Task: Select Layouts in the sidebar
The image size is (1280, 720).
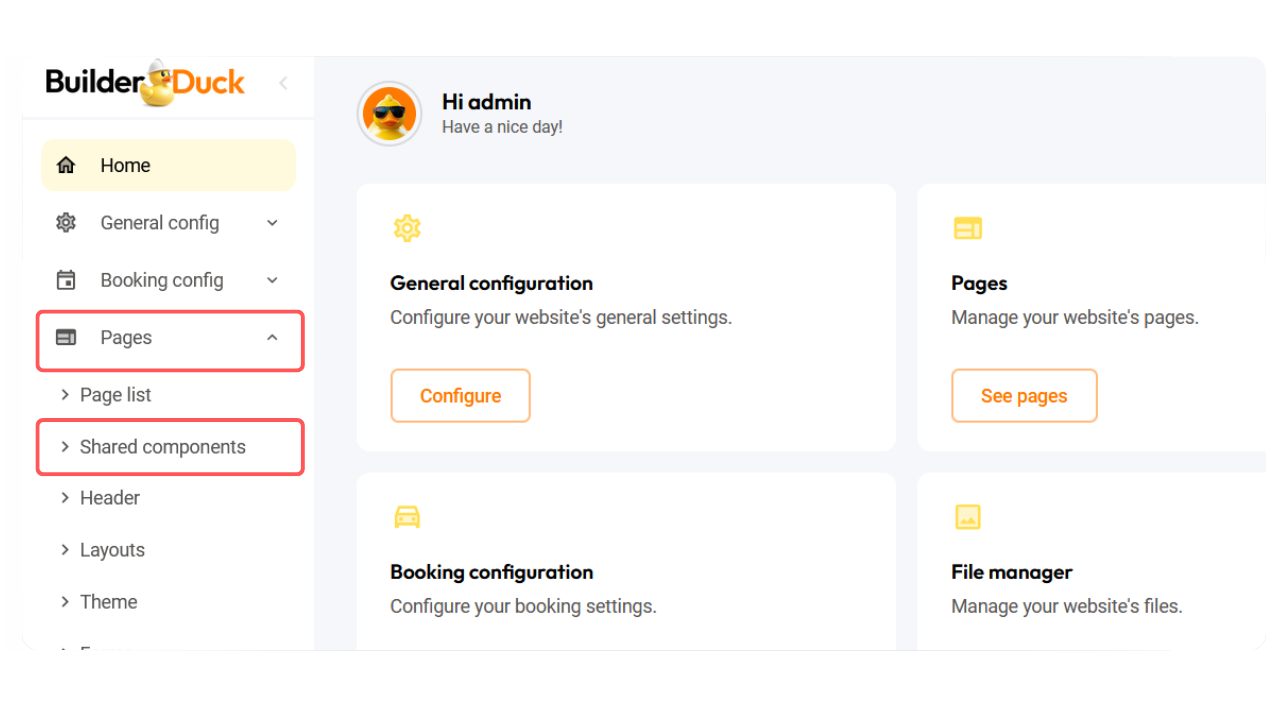Action: pos(112,550)
